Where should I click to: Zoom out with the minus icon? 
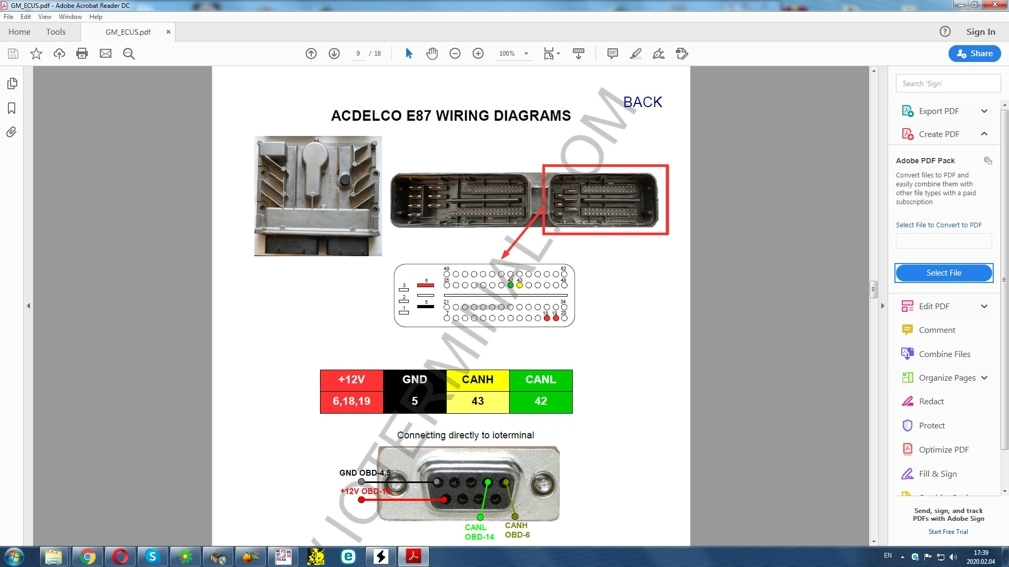click(455, 53)
